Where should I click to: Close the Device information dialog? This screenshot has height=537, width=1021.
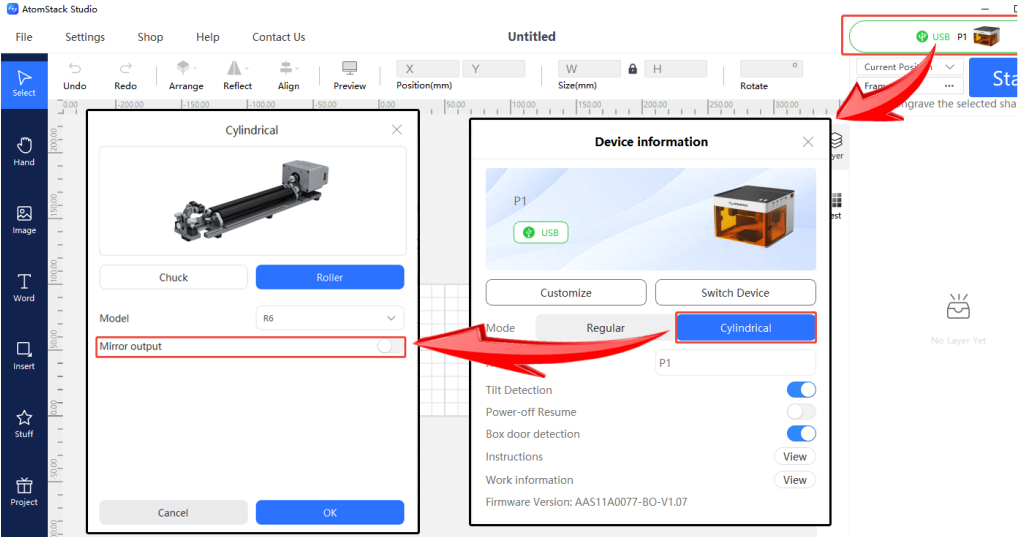click(808, 142)
